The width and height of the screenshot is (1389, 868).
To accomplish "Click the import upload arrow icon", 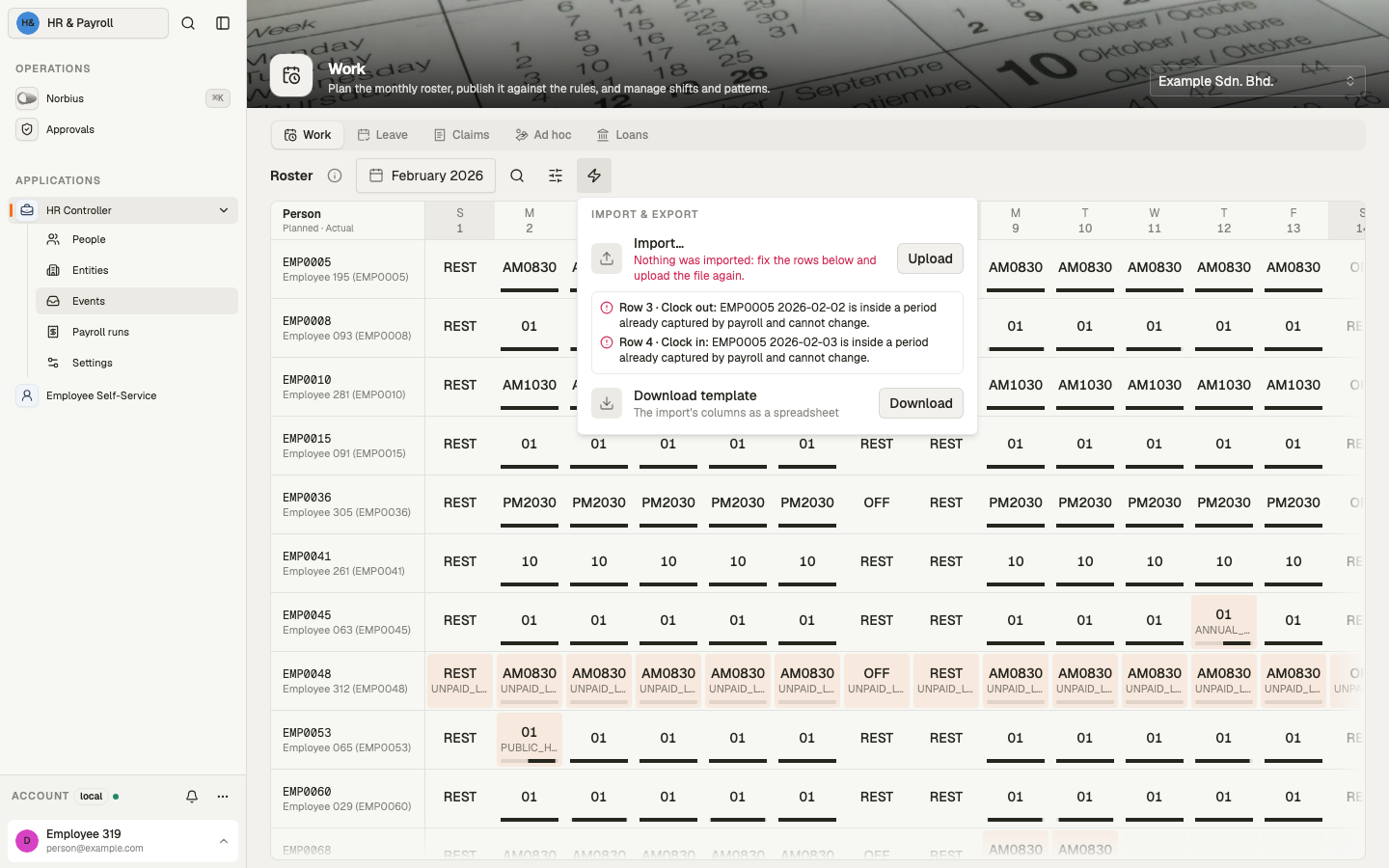I will 607,258.
